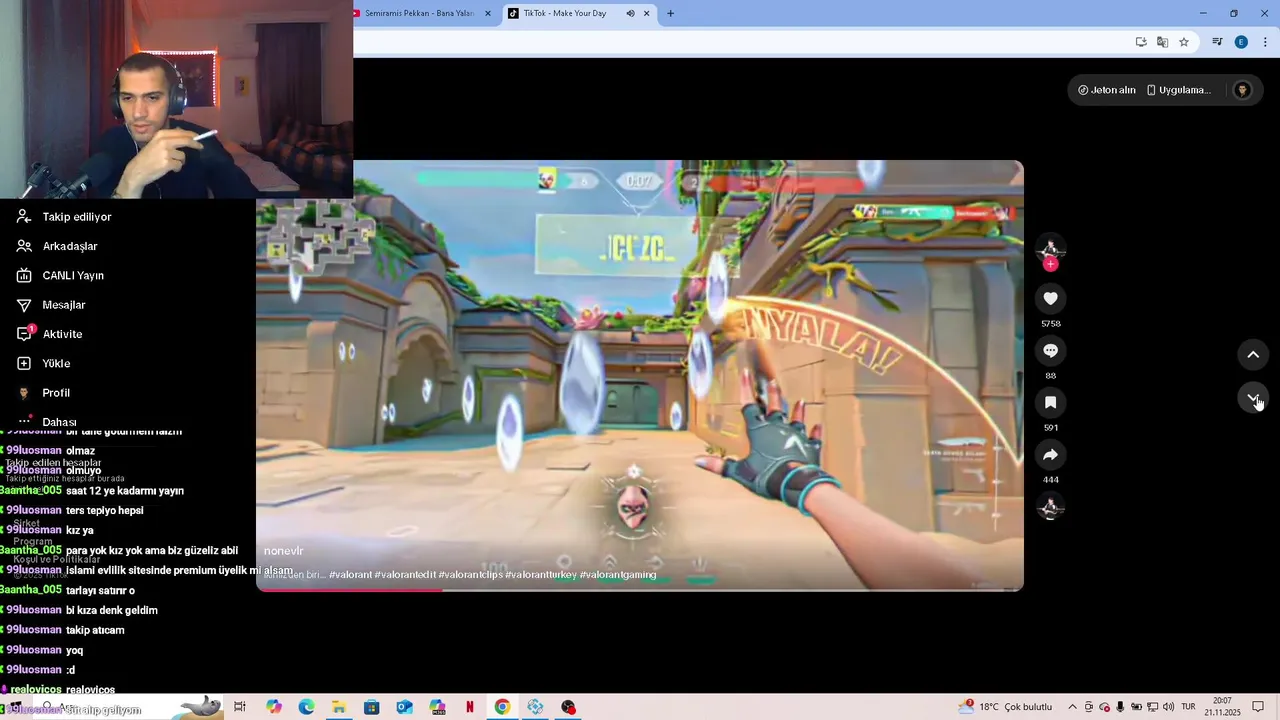Click the Jeton alın button
The width and height of the screenshot is (1280, 720).
coord(1107,90)
